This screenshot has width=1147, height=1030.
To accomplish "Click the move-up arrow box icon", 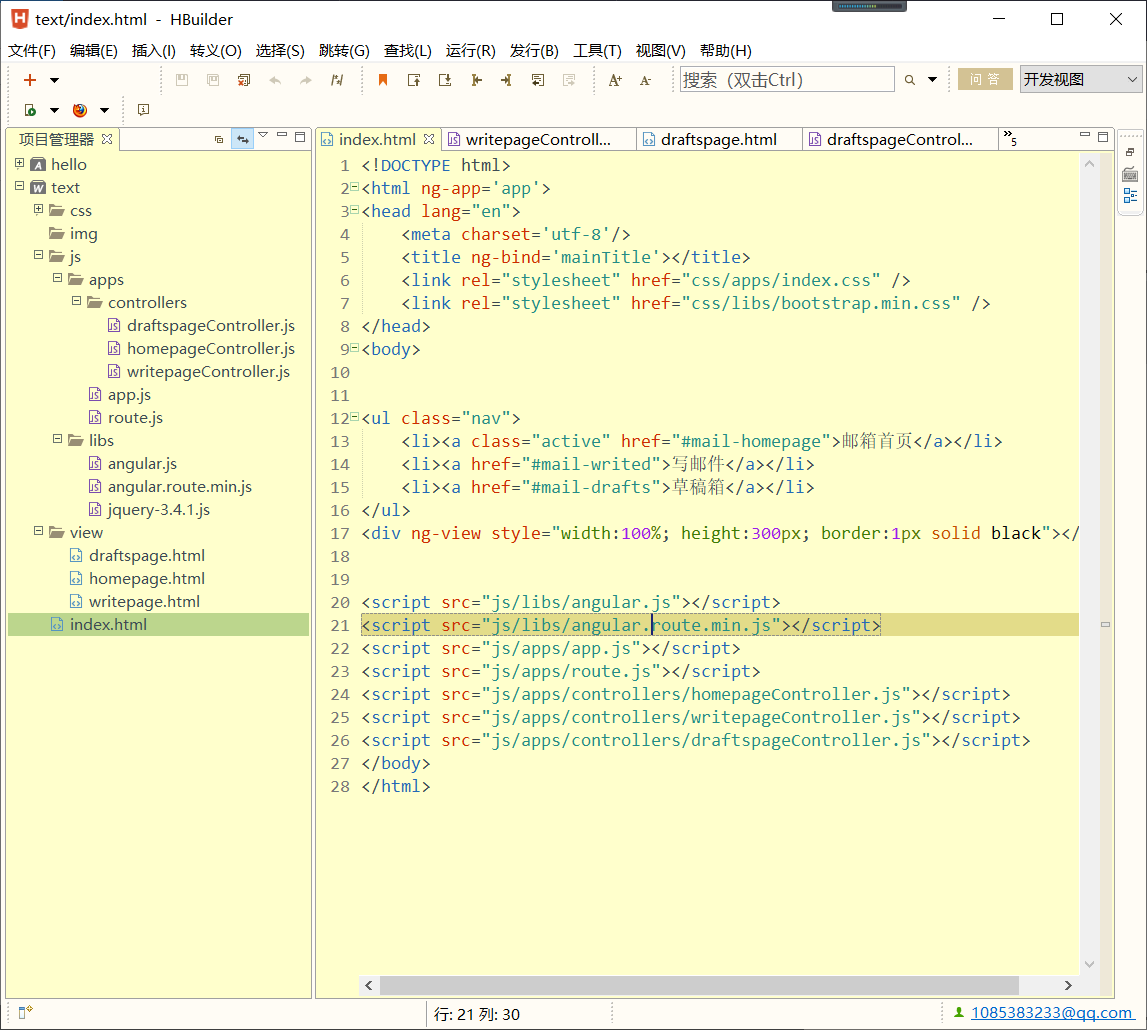I will pyautogui.click(x=414, y=80).
